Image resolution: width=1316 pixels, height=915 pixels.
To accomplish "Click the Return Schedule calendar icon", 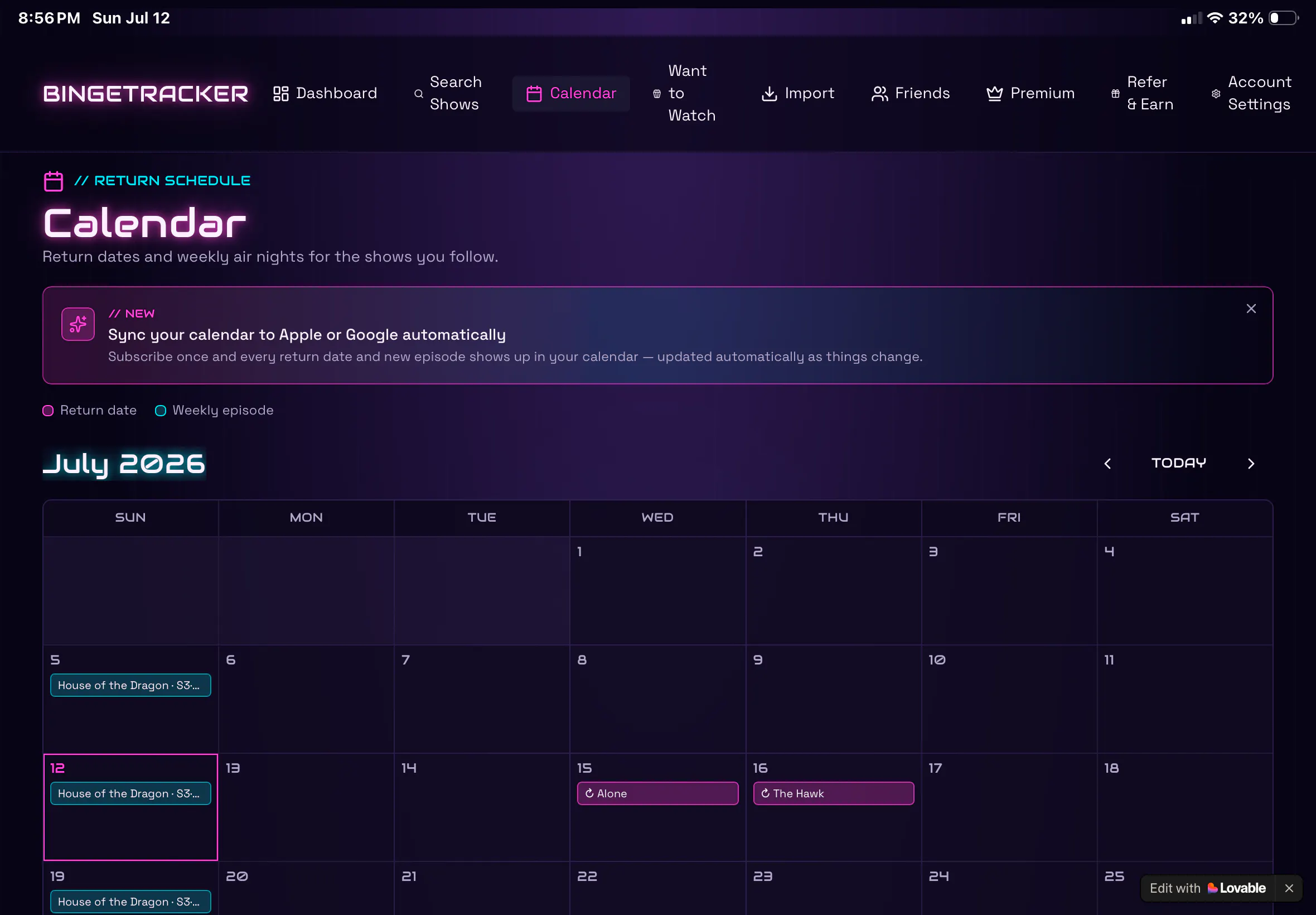I will (x=54, y=181).
